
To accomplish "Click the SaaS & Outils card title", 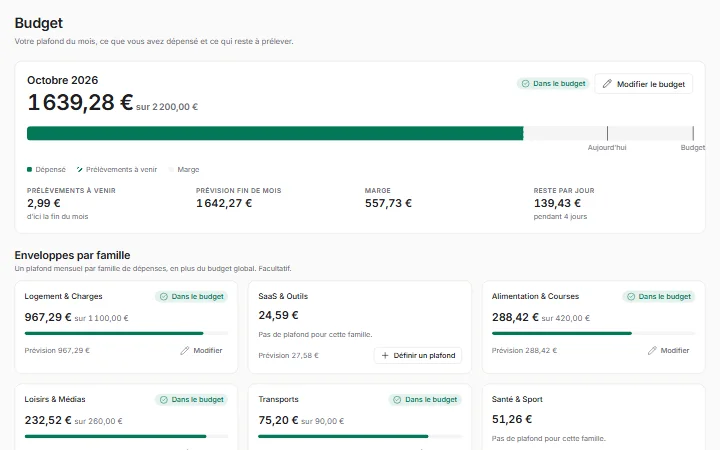I will 283,296.
